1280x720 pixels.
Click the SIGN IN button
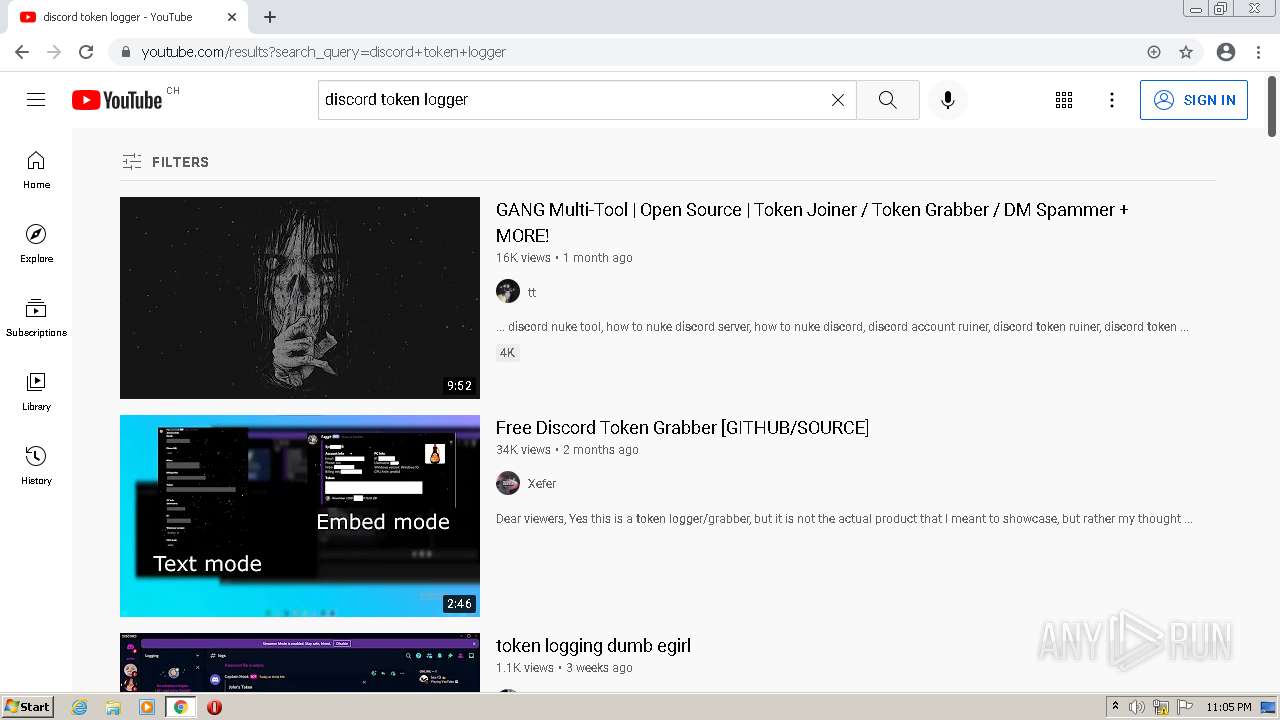(x=1194, y=100)
